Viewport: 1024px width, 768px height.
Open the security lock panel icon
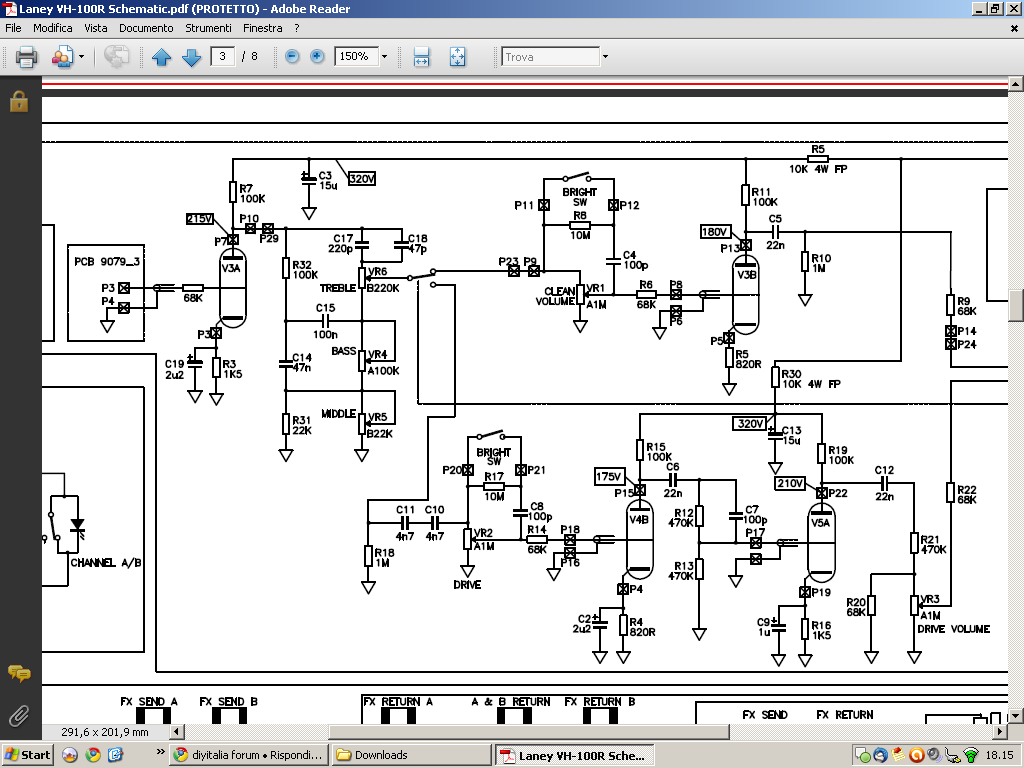point(18,101)
